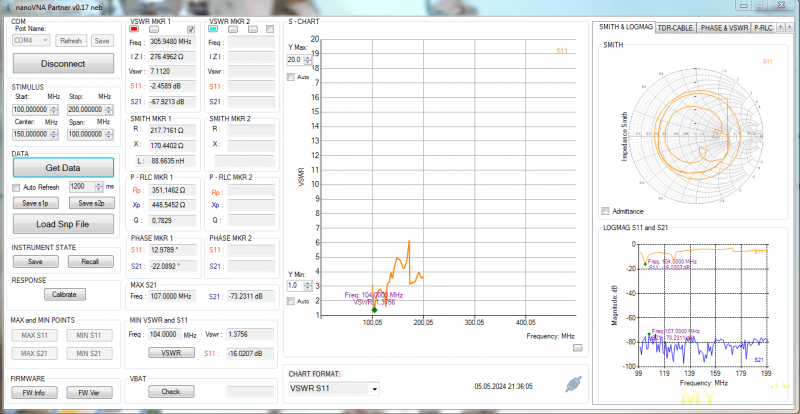Click the cyan VSWR MKR 2 marker icon

pyautogui.click(x=214, y=30)
